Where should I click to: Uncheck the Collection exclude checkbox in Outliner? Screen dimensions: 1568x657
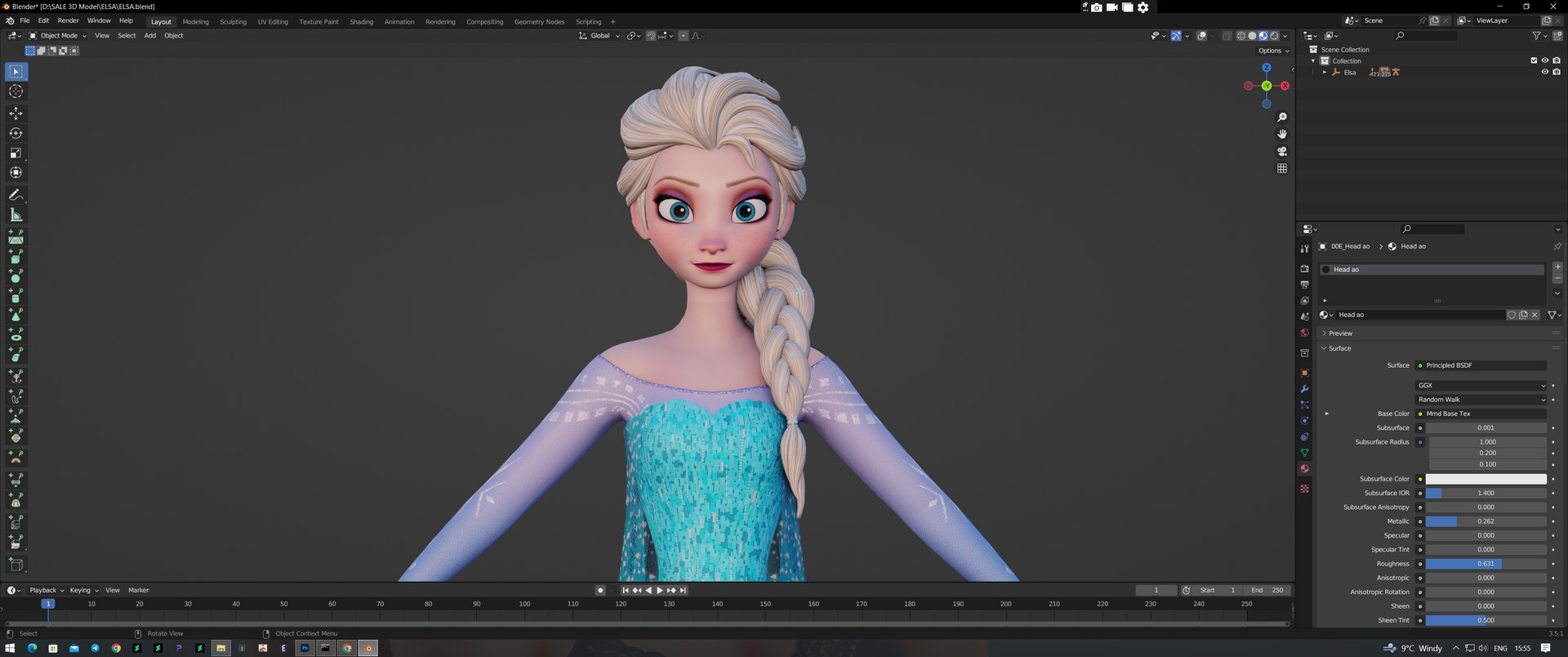pos(1534,60)
